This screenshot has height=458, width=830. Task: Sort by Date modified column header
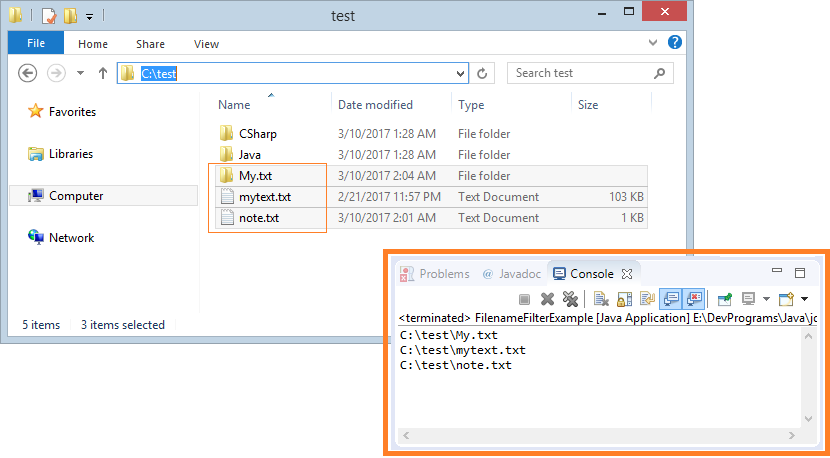[375, 105]
